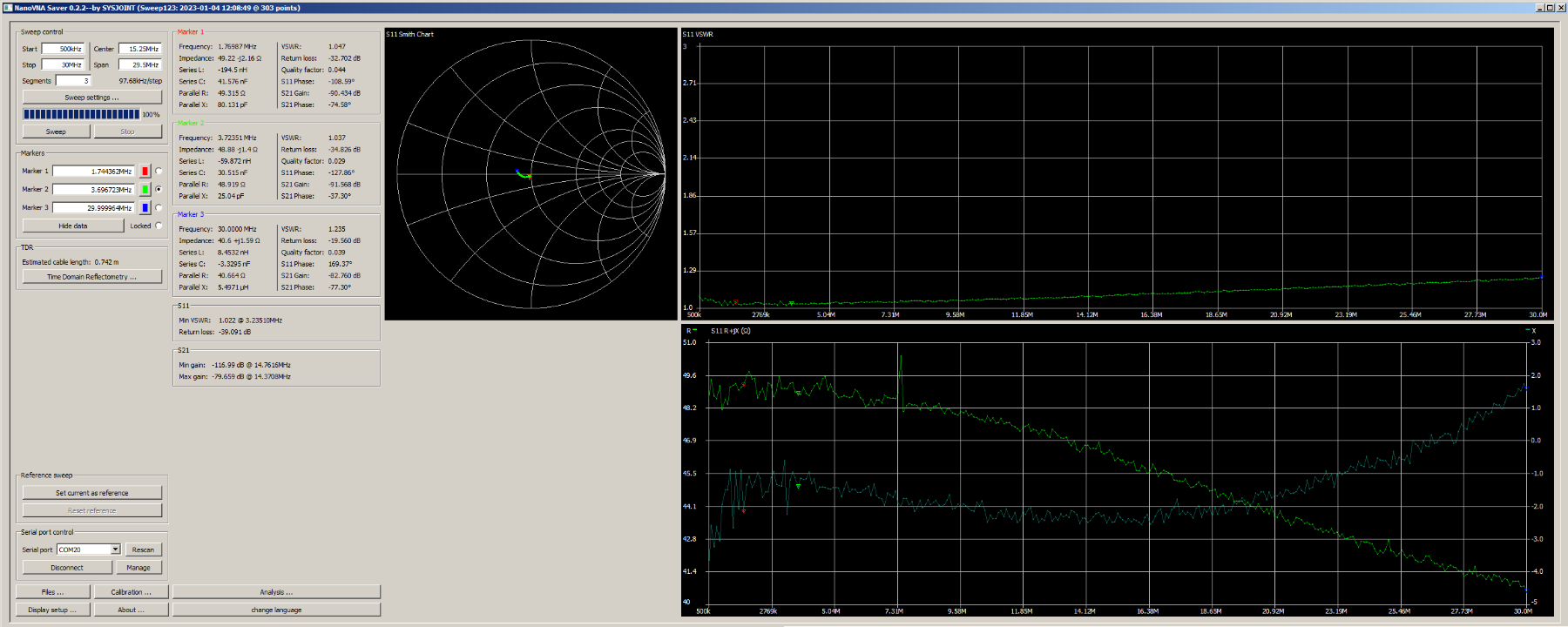Open the Calibration window
Viewport: 1568px width, 627px height.
(x=131, y=592)
